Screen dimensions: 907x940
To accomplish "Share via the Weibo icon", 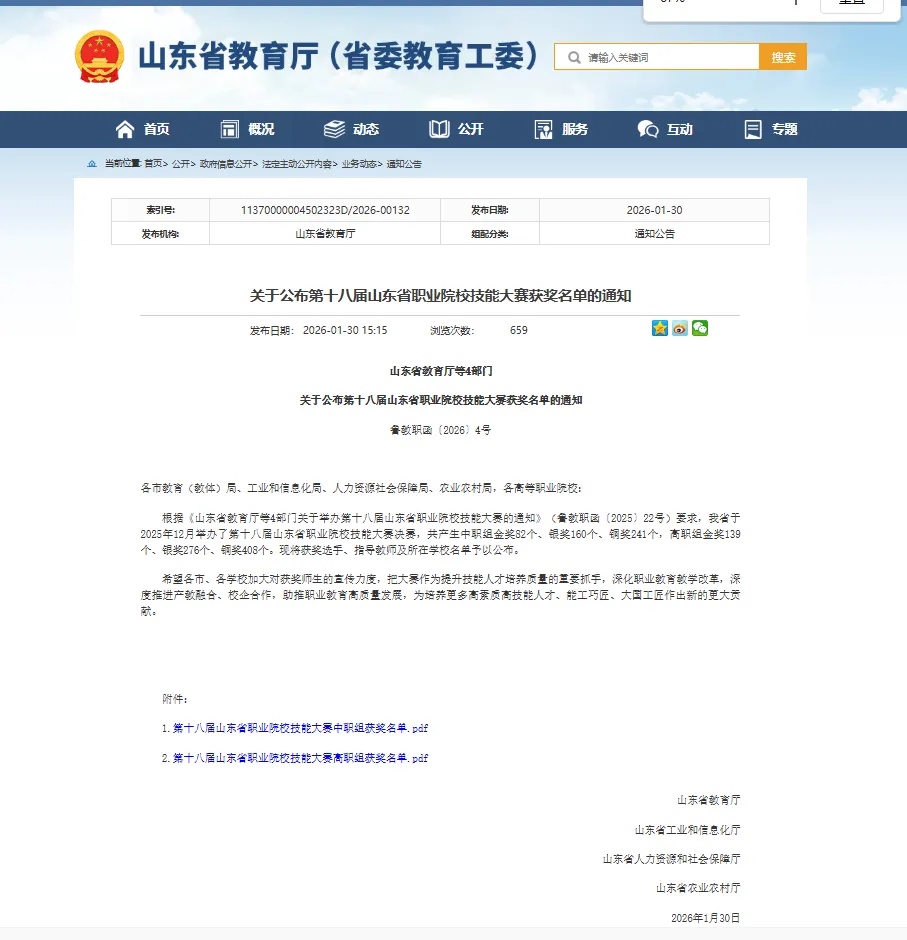I will click(x=680, y=328).
